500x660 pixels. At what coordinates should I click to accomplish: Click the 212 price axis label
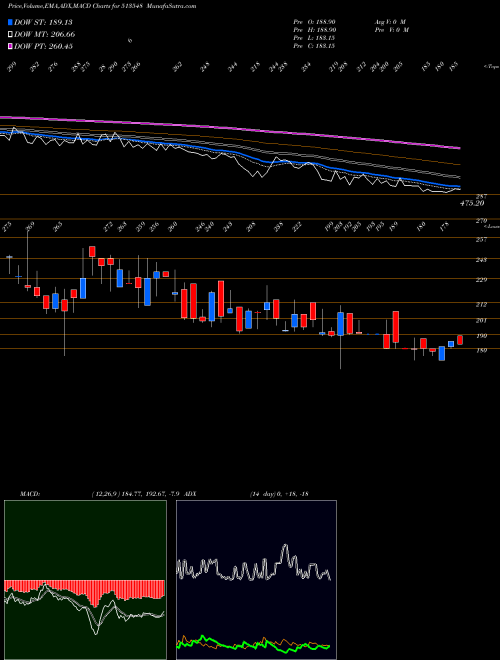481,304
